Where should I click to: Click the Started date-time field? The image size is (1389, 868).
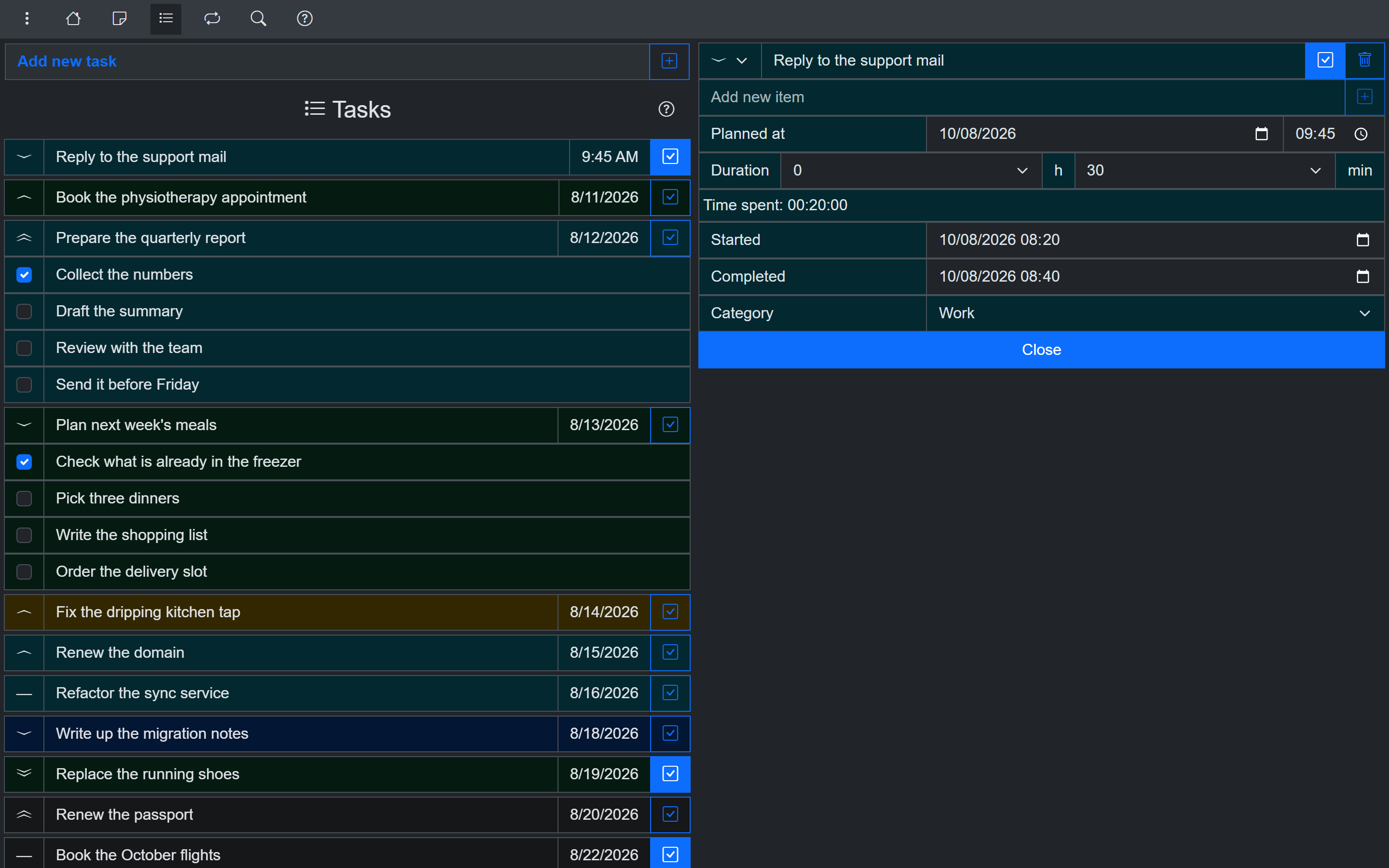click(1155, 240)
